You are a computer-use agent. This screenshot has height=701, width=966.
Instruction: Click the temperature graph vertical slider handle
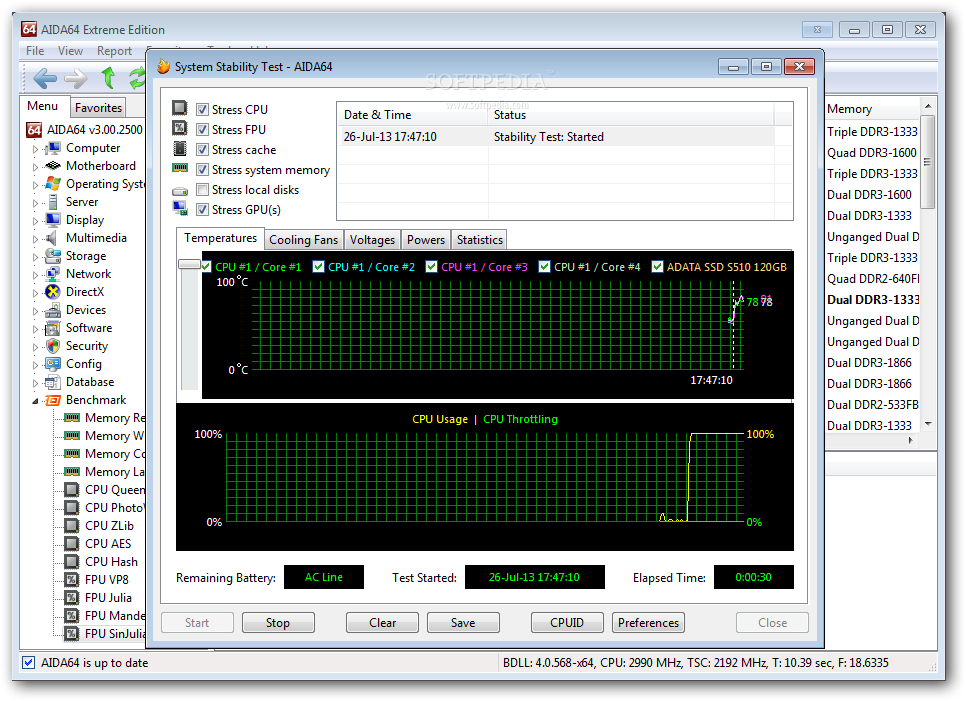(x=189, y=264)
